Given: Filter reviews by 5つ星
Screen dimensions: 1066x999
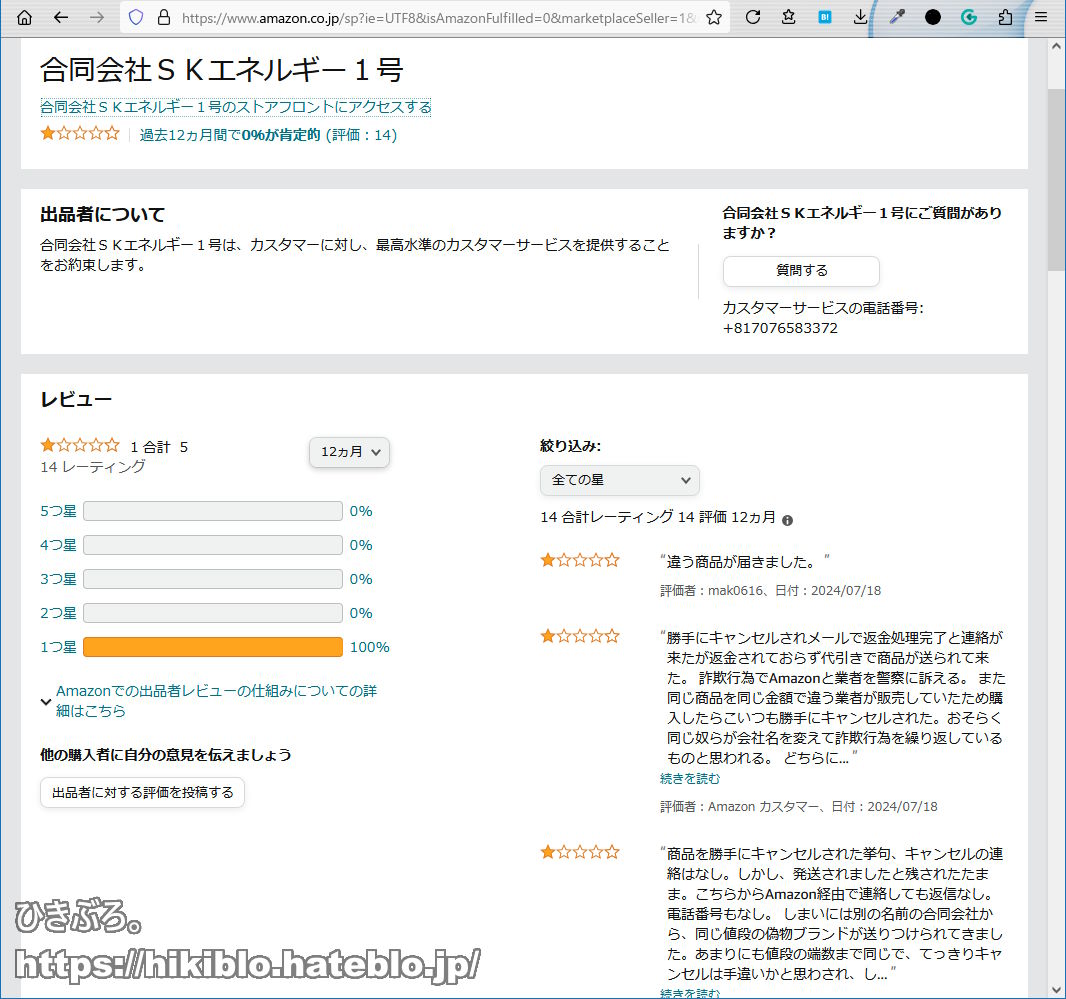Looking at the screenshot, I should [58, 511].
